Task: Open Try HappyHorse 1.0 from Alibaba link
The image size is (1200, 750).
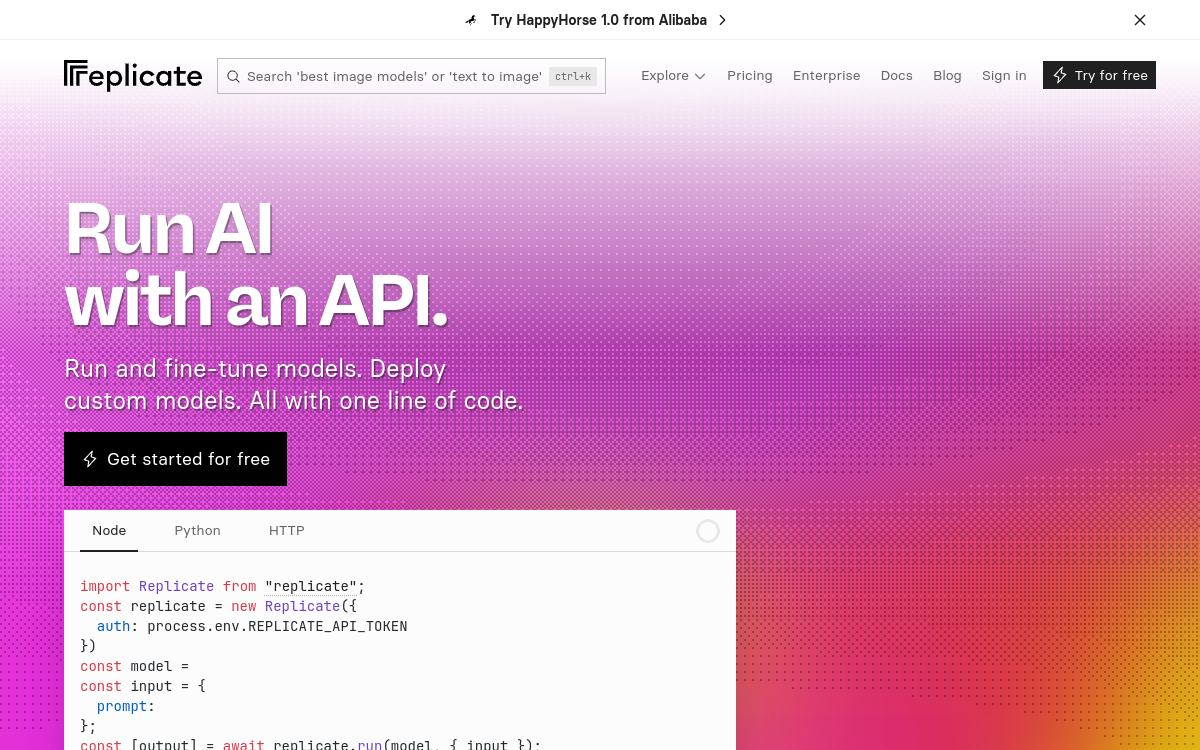Action: tap(599, 20)
